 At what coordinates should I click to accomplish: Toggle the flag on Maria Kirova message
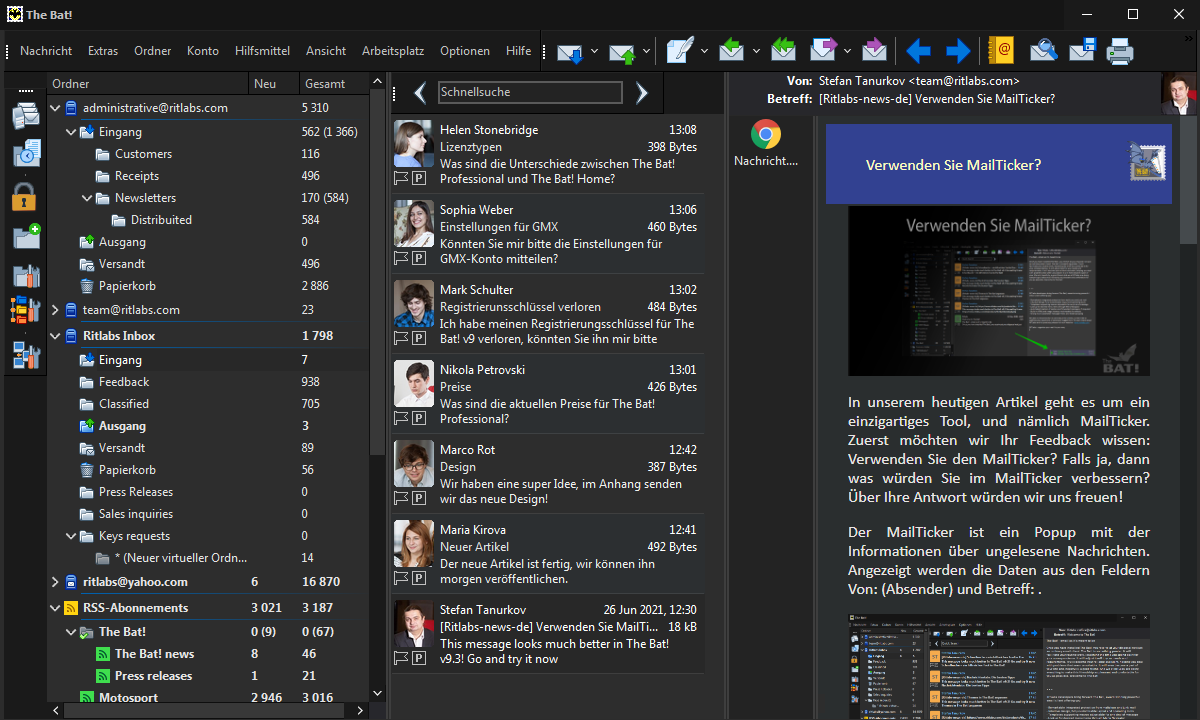click(401, 578)
